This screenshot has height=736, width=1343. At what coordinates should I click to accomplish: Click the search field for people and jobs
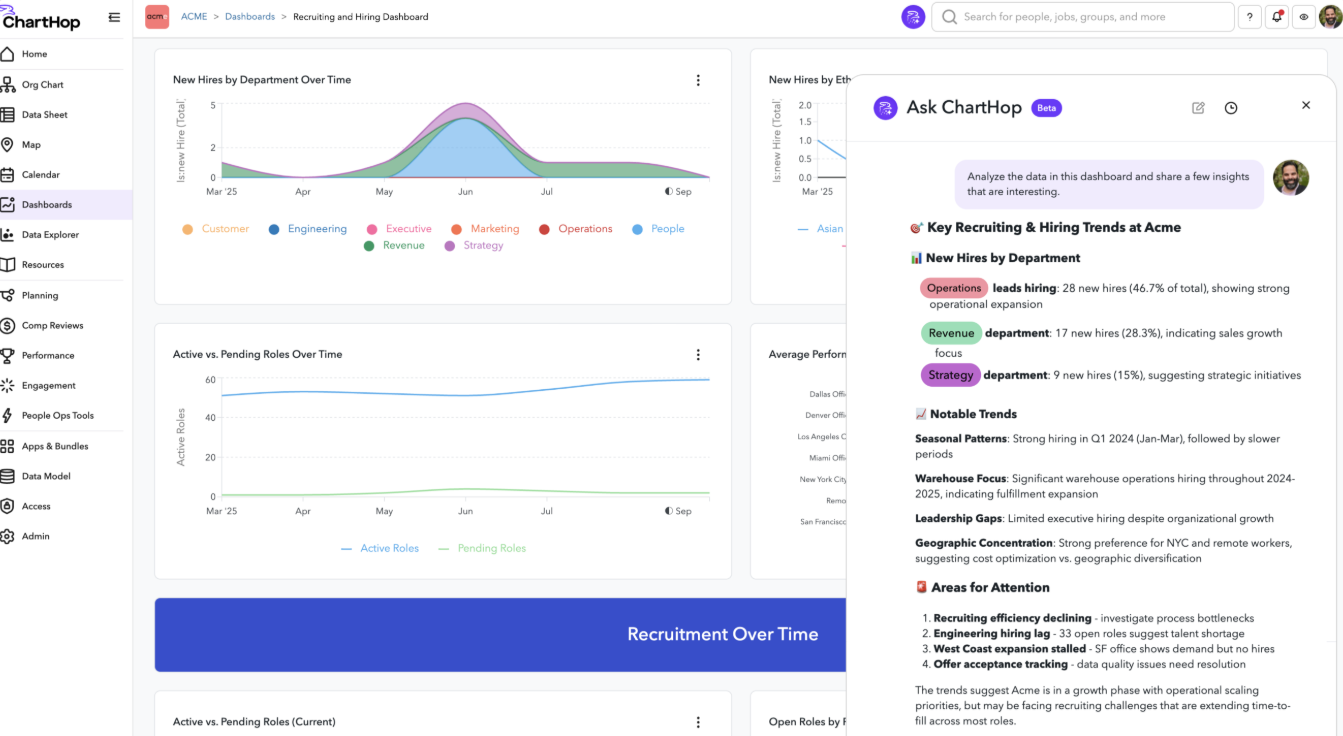click(x=1083, y=16)
